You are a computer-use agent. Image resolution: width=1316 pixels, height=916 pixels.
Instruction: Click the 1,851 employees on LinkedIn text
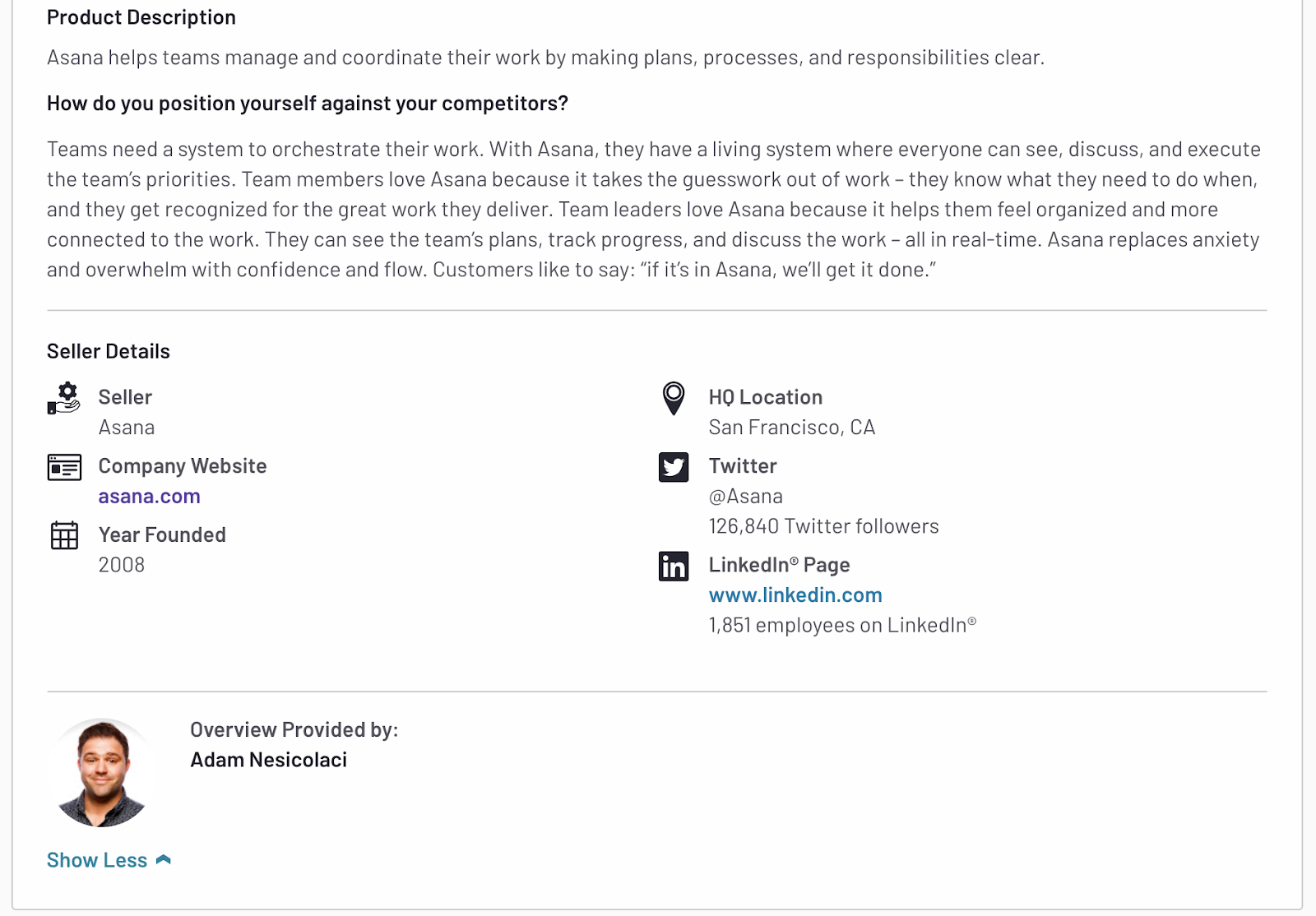coord(842,625)
